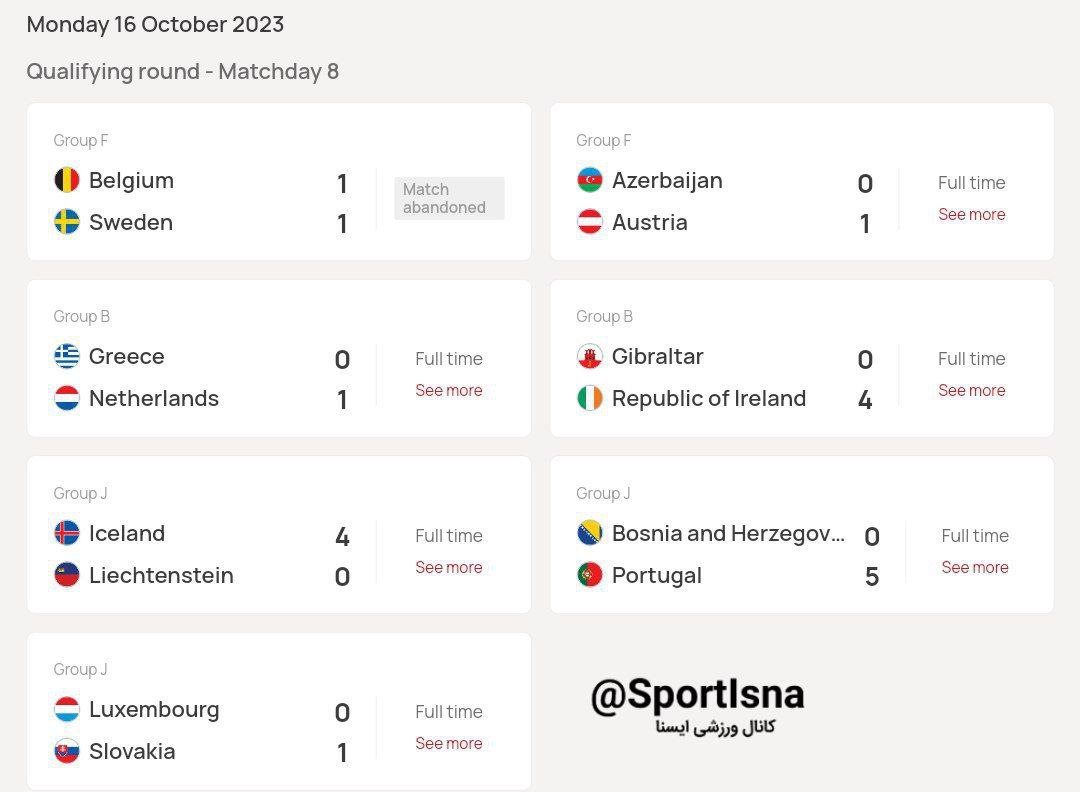Click the Azerbaijan flag icon
This screenshot has width=1080, height=792.
[x=590, y=180]
